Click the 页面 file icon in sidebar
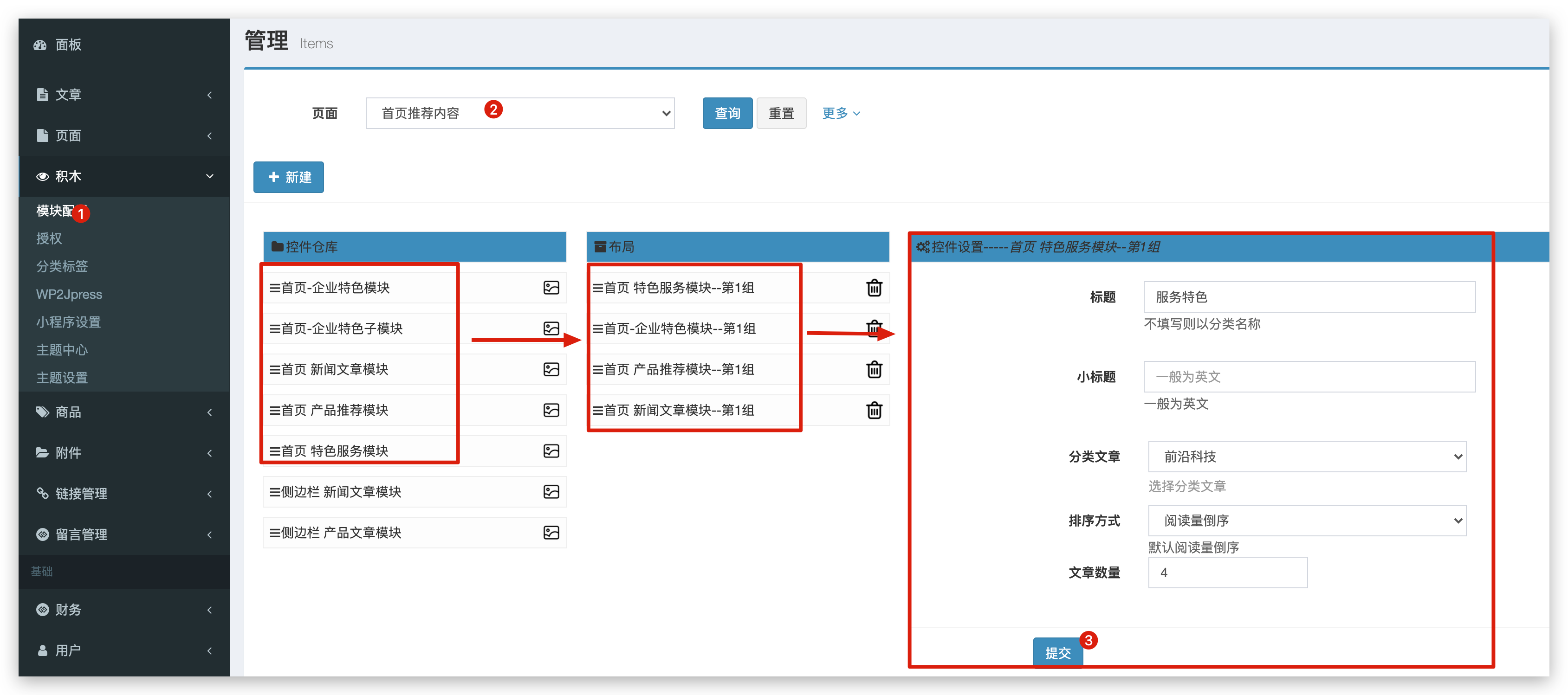1568x695 pixels. (42, 135)
